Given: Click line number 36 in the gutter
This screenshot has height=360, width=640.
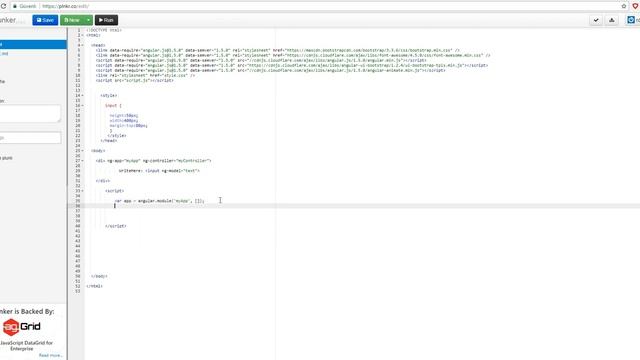Looking at the screenshot, I should [78, 206].
